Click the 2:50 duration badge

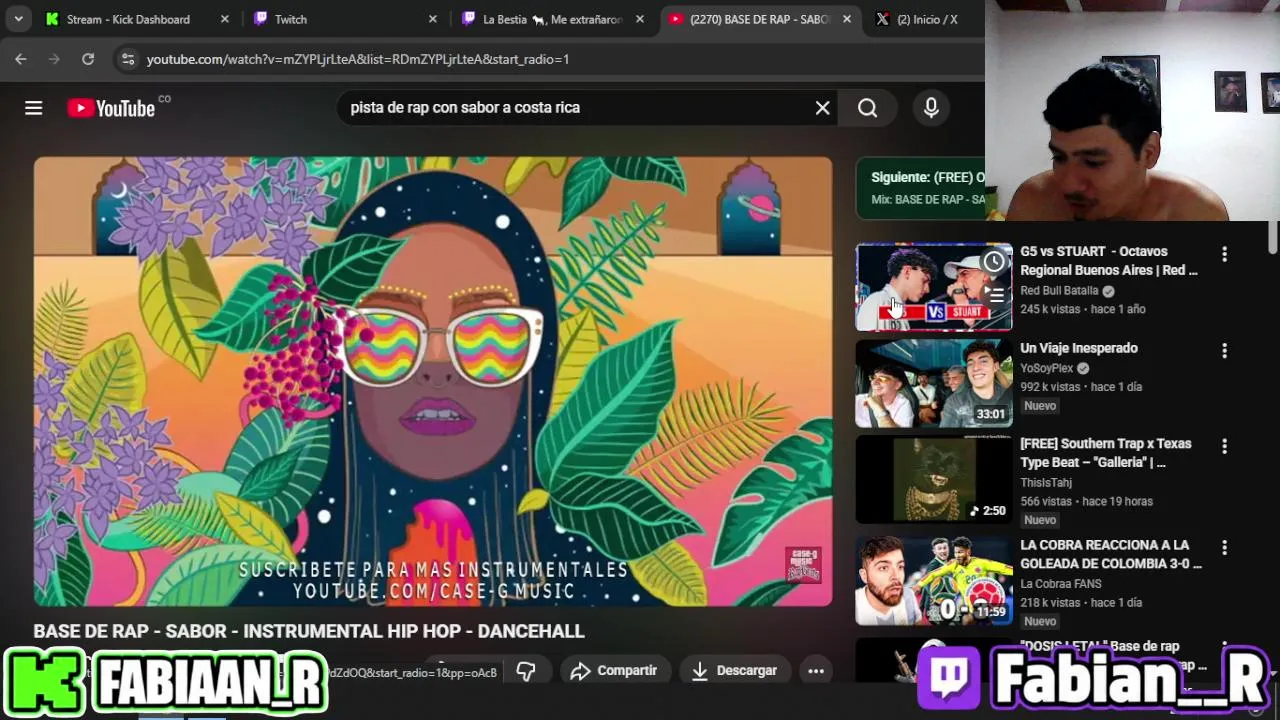point(988,511)
